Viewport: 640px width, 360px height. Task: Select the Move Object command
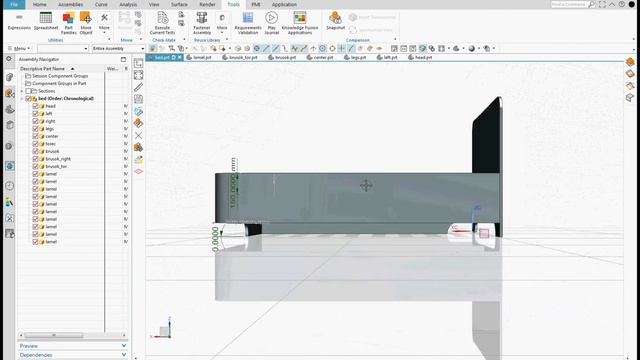point(86,23)
